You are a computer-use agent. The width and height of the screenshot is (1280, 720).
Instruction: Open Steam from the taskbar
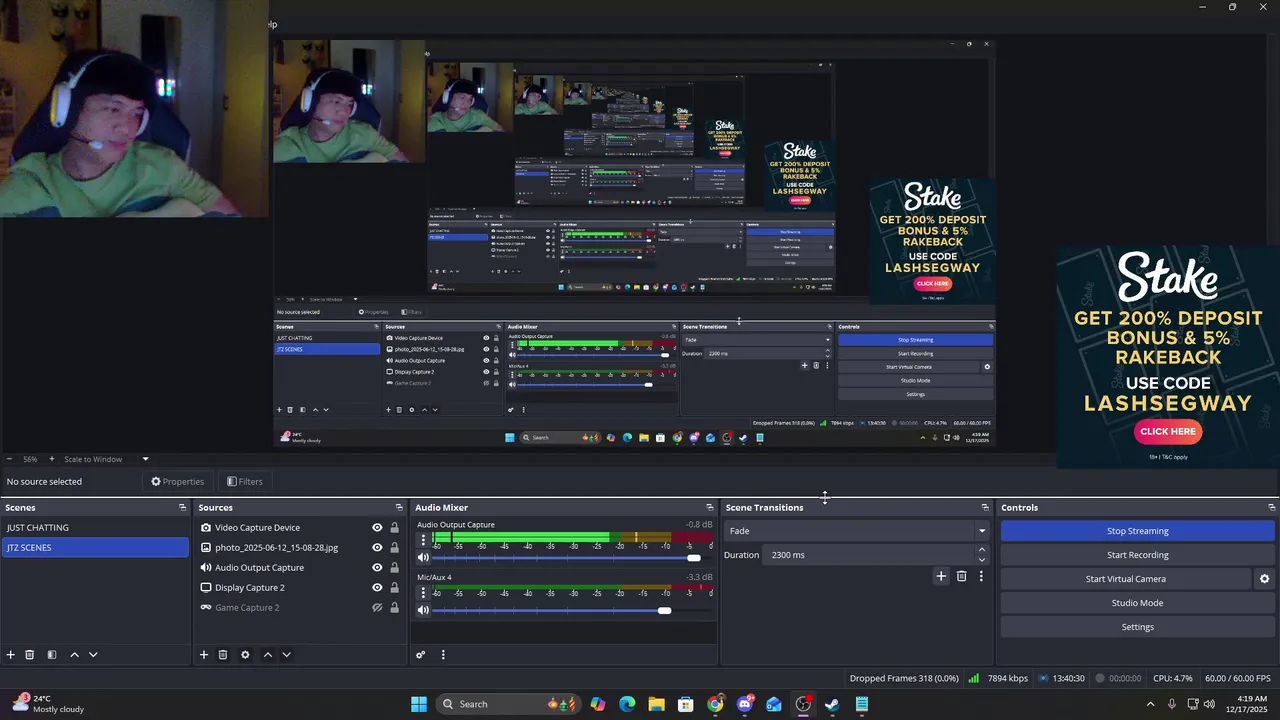tap(832, 704)
